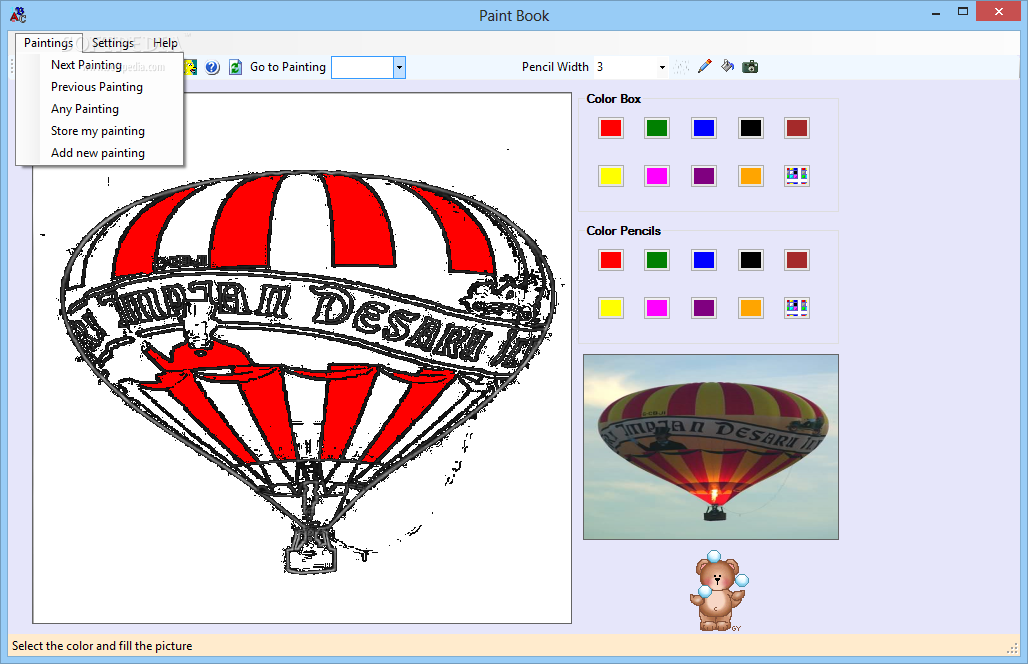
Task: Pick blue in the Color Box
Action: click(704, 128)
